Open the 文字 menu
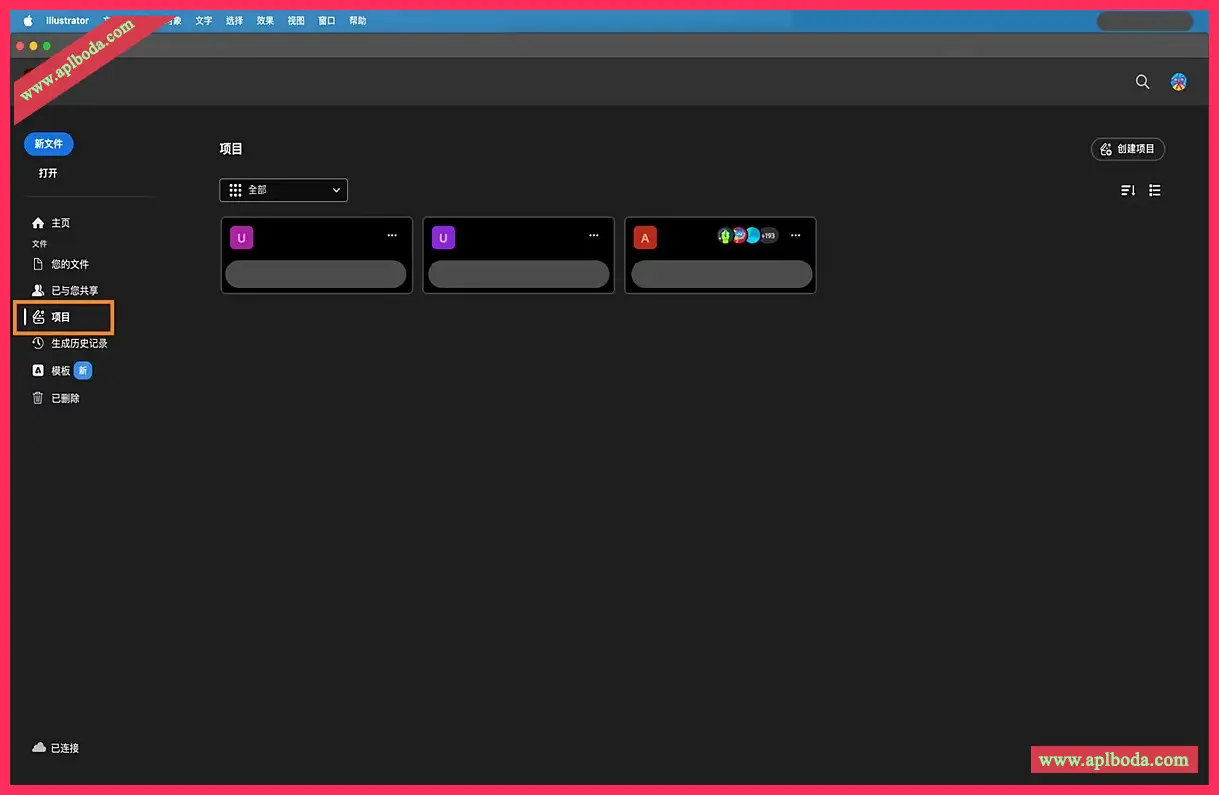 point(204,20)
